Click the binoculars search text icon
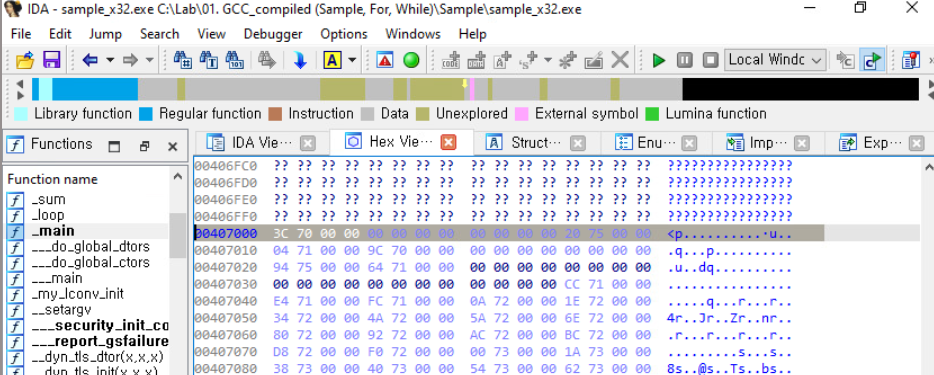The height and width of the screenshot is (375, 934). click(208, 60)
